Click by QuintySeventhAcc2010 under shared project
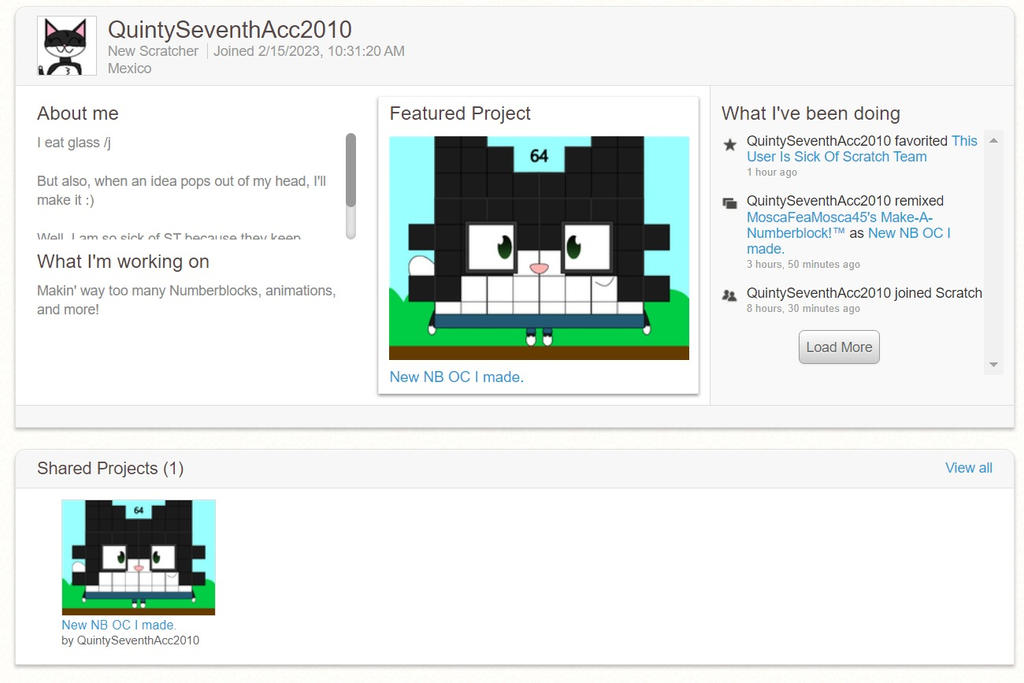 click(131, 640)
